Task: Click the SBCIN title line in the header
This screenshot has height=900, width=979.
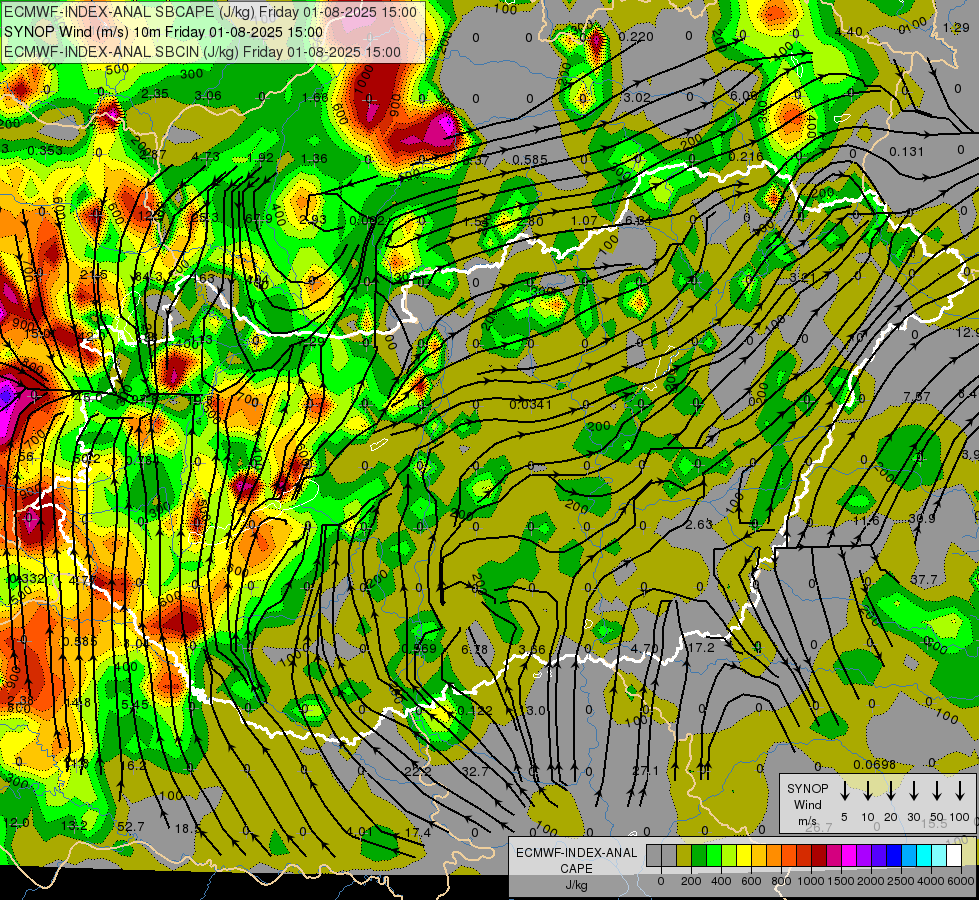Action: [202, 52]
